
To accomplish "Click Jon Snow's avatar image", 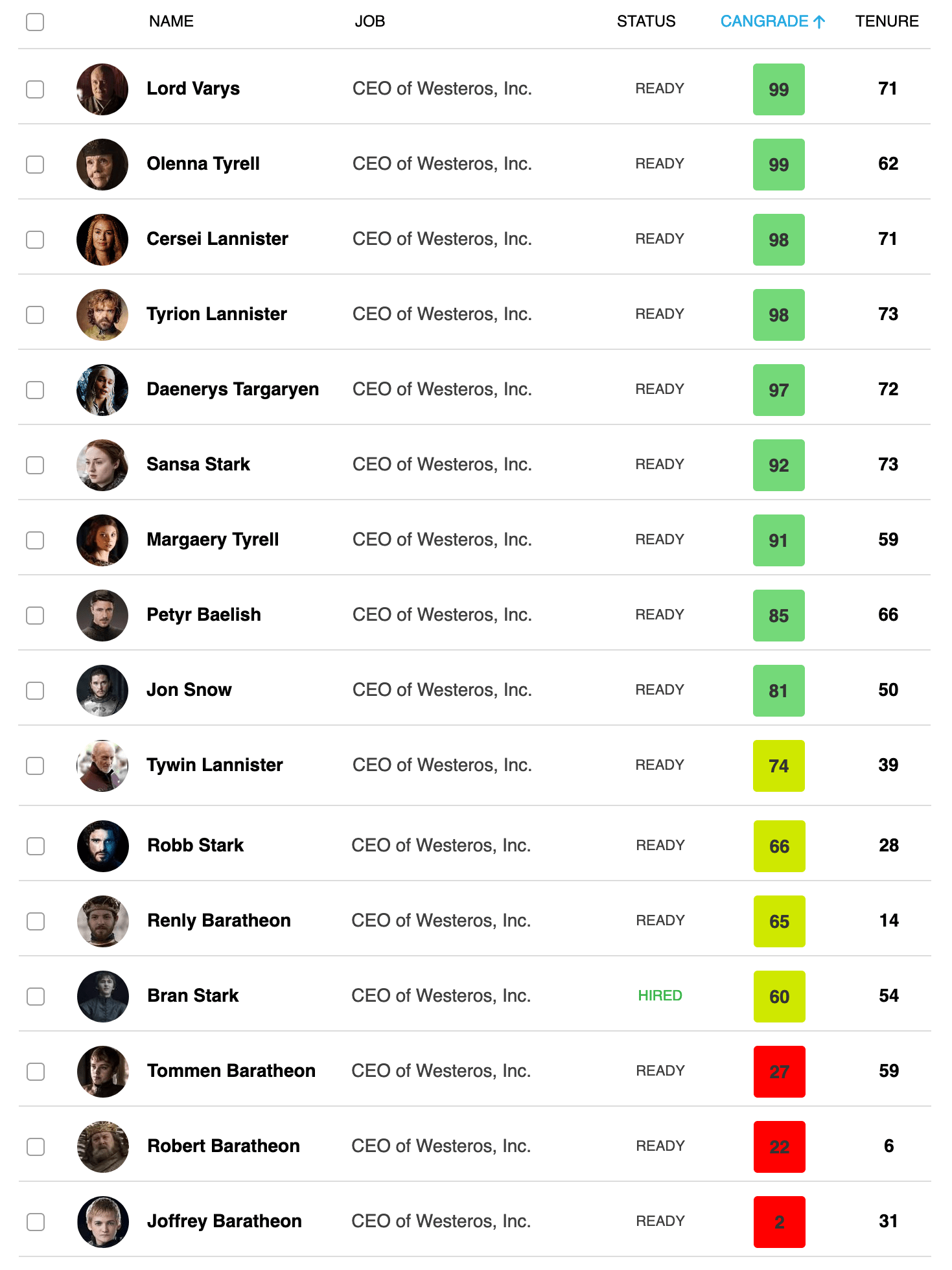I will click(102, 691).
